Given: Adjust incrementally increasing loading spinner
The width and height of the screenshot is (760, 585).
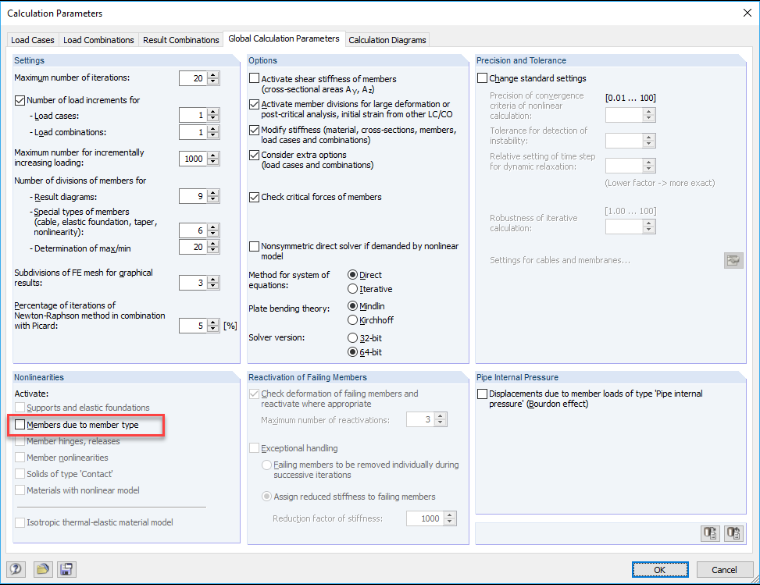Looking at the screenshot, I should [x=213, y=158].
